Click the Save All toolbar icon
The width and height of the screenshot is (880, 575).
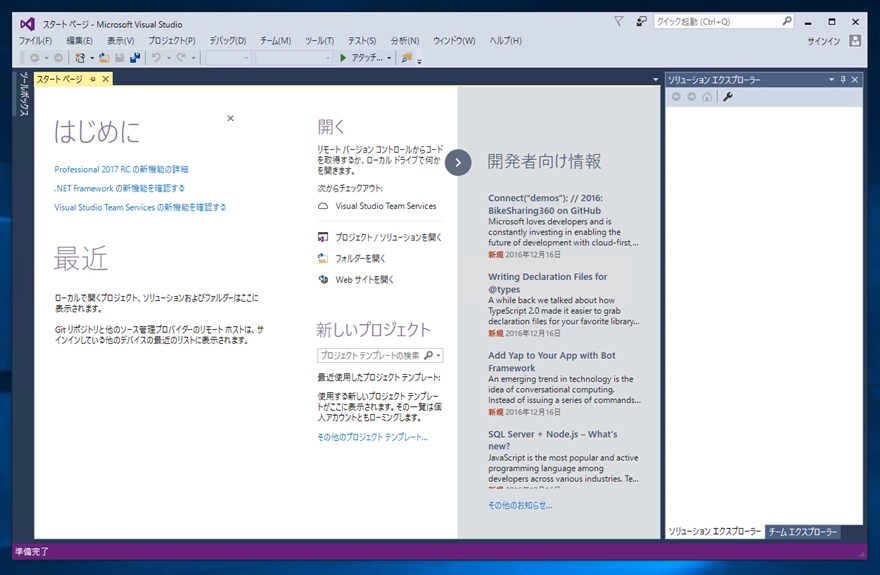135,58
